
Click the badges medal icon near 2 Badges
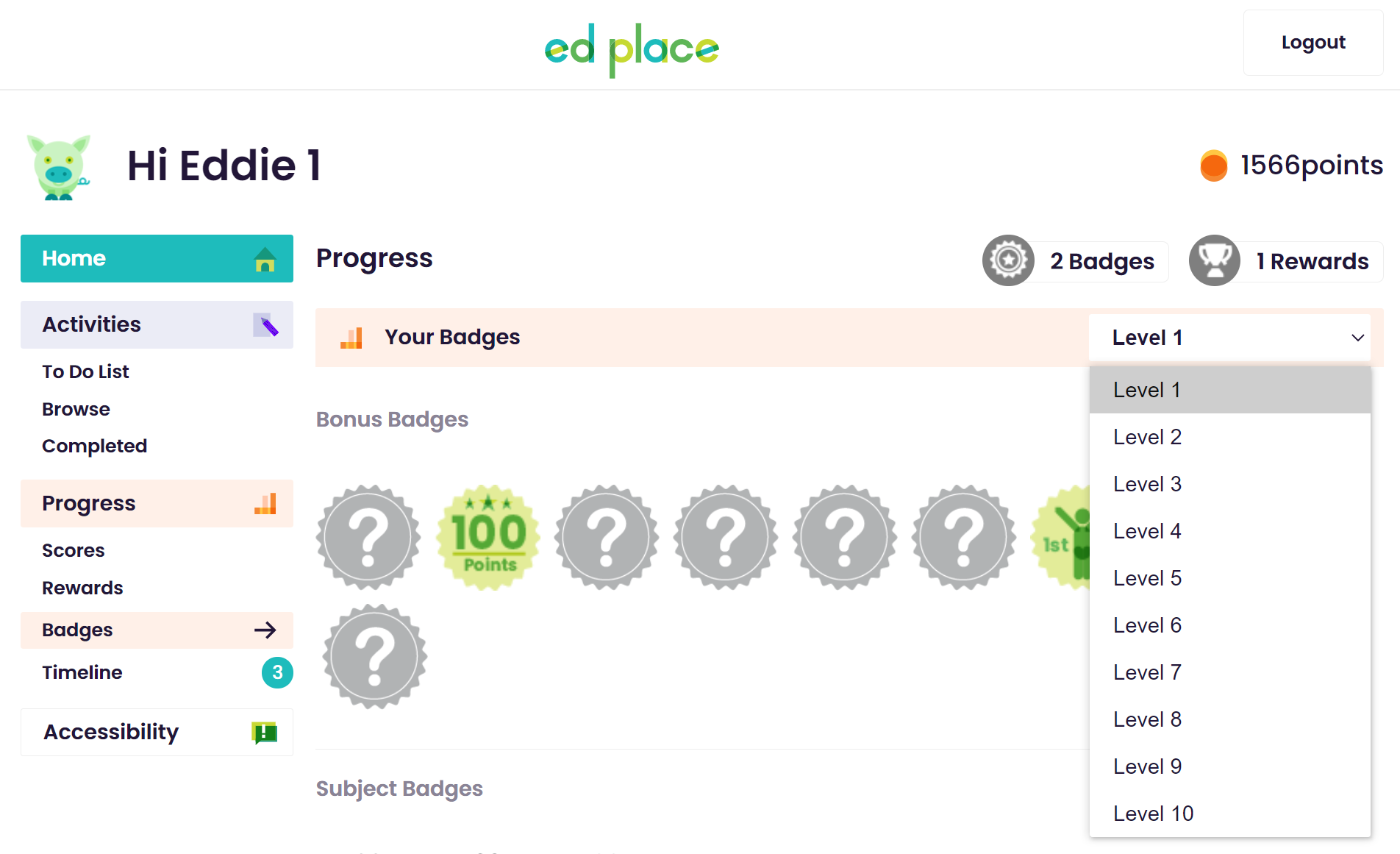(x=1008, y=260)
